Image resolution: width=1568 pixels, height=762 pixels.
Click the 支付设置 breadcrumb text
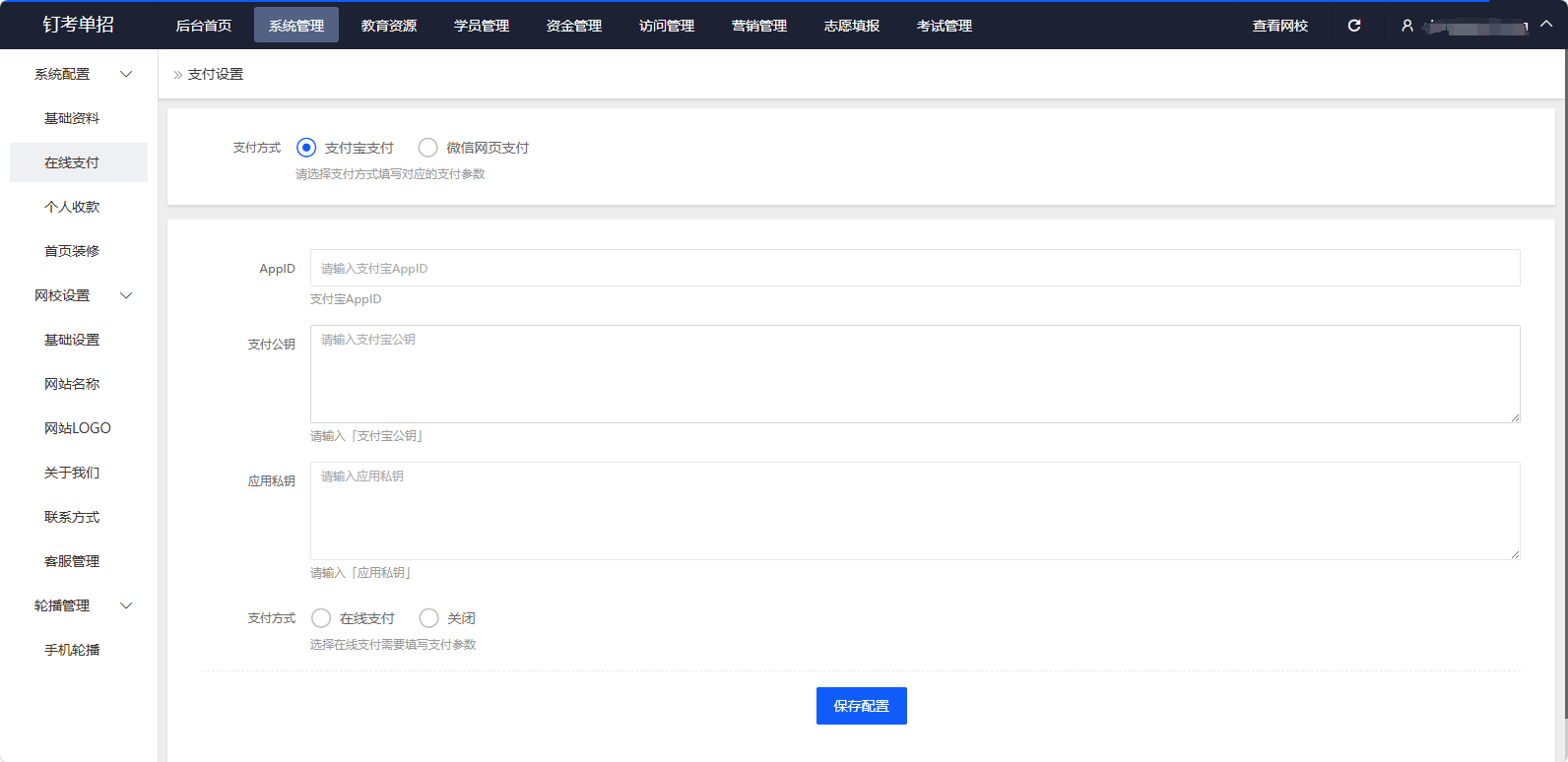216,74
